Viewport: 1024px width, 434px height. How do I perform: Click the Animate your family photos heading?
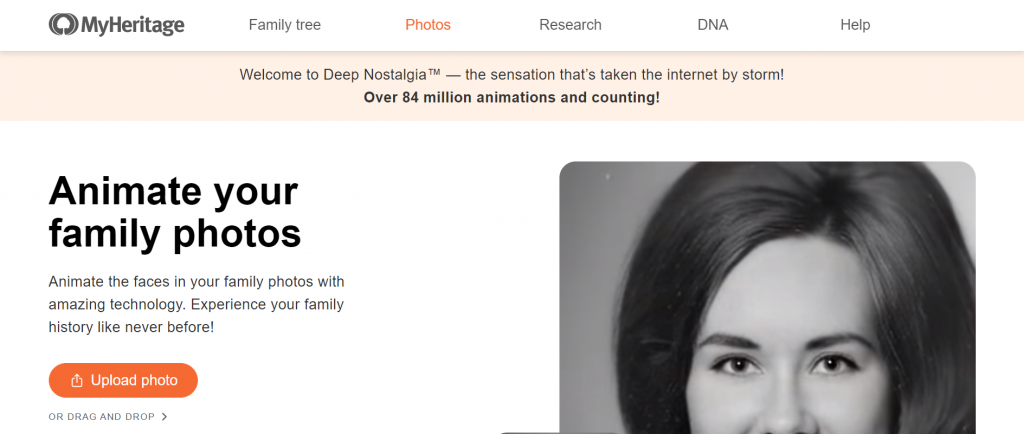pyautogui.click(x=174, y=212)
